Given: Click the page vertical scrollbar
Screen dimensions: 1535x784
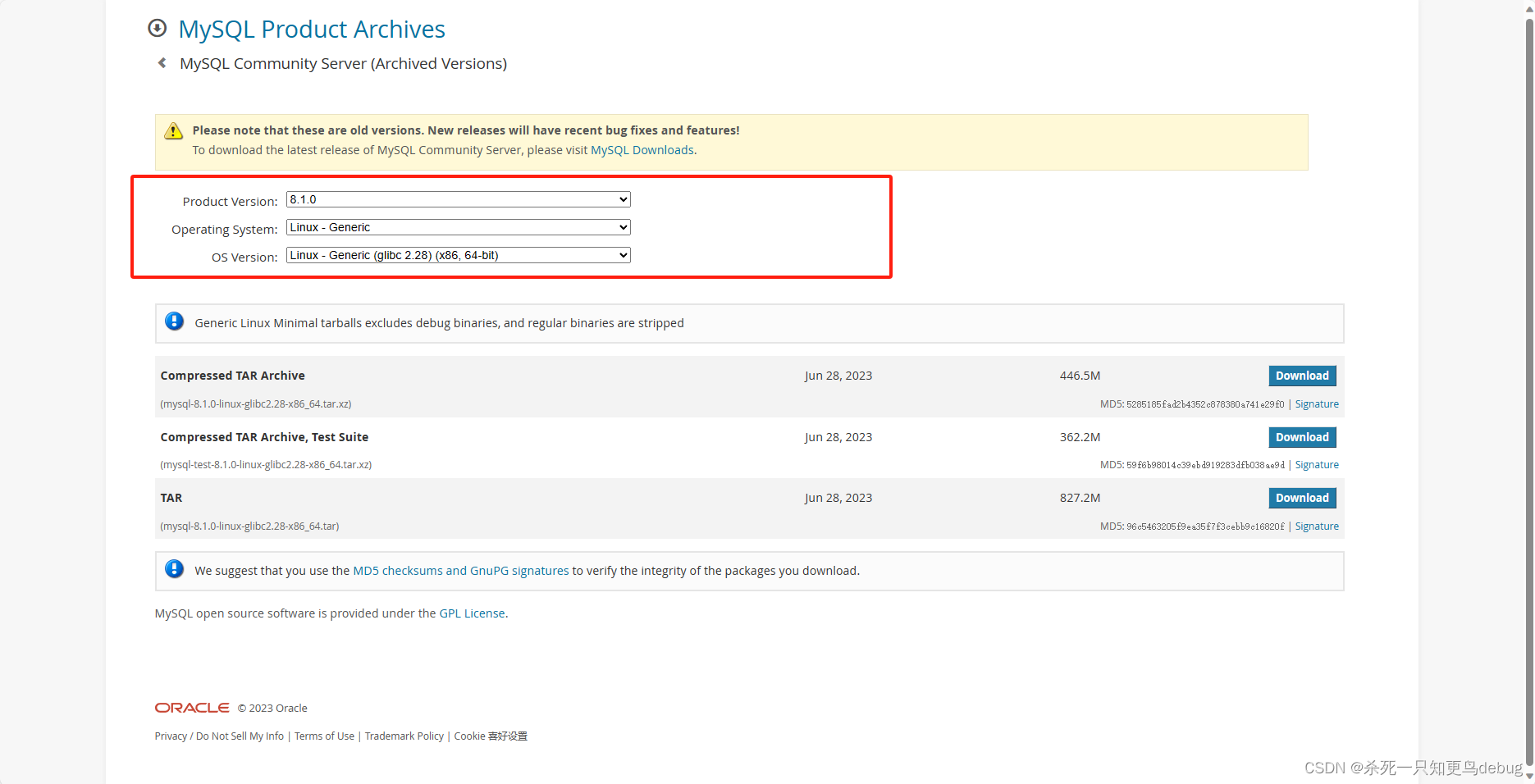Looking at the screenshot, I should point(1528,392).
